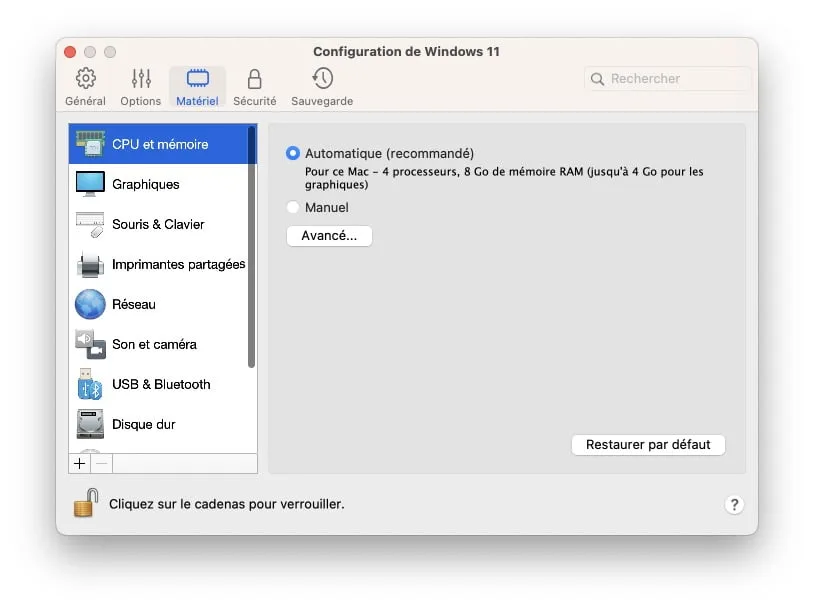Open the Sécurité padlock icon tab
814x609 pixels.
tap(254, 79)
